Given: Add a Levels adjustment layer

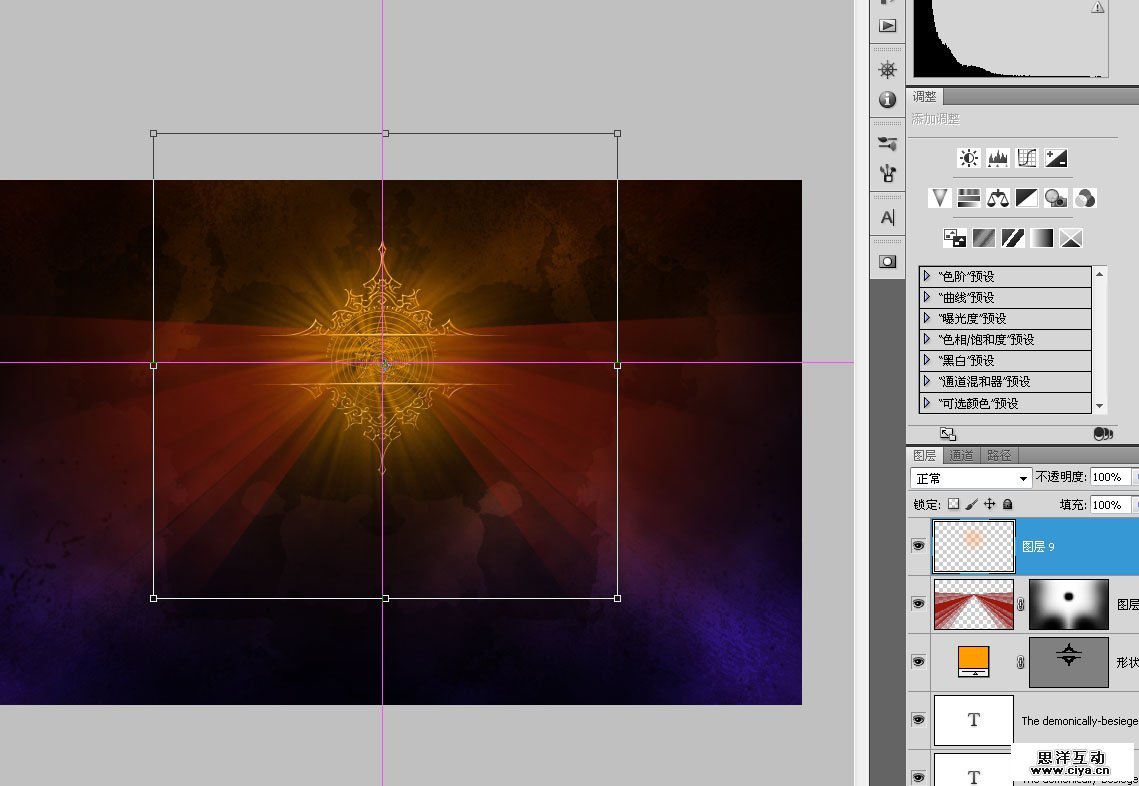Looking at the screenshot, I should [997, 158].
